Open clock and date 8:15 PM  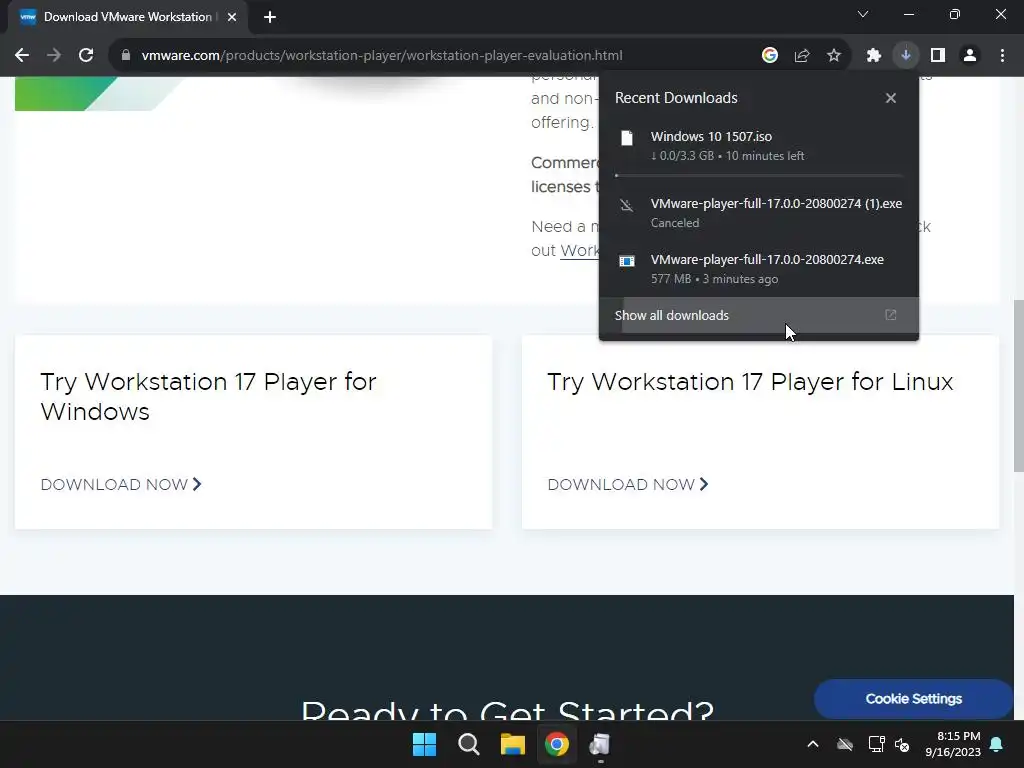pos(953,744)
